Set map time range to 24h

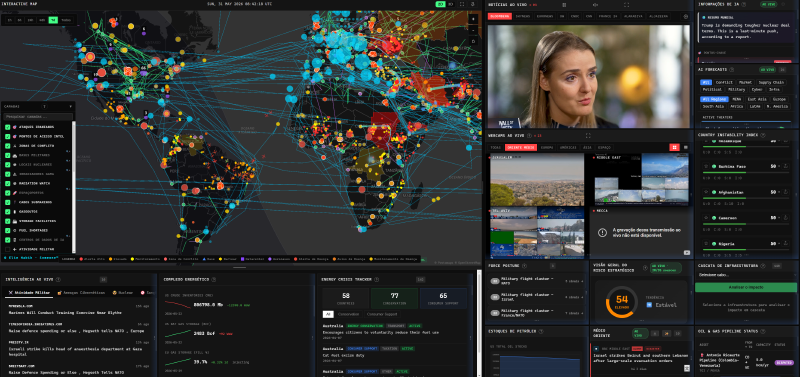pos(30,20)
